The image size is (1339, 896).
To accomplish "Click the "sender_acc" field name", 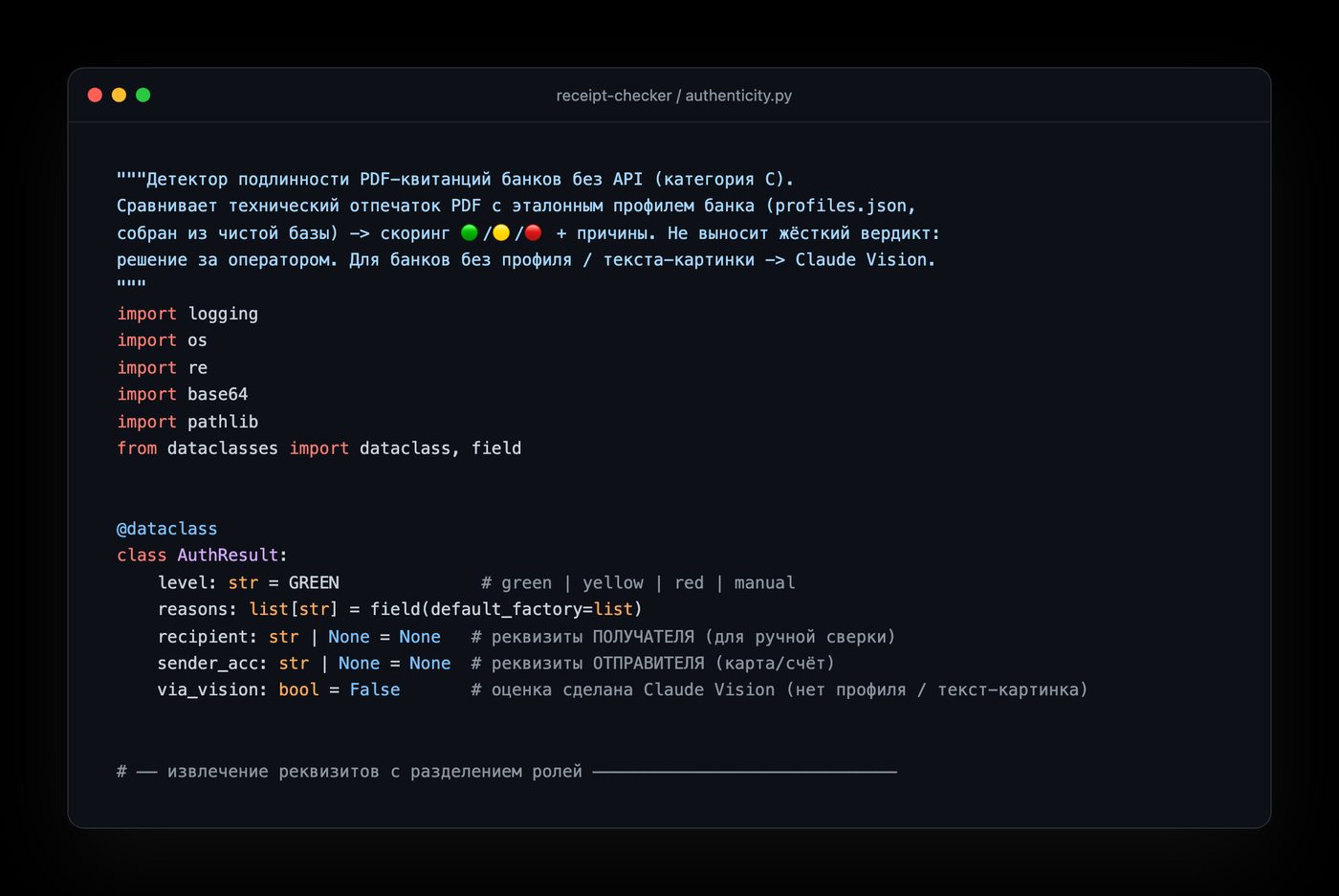I will coord(208,664).
